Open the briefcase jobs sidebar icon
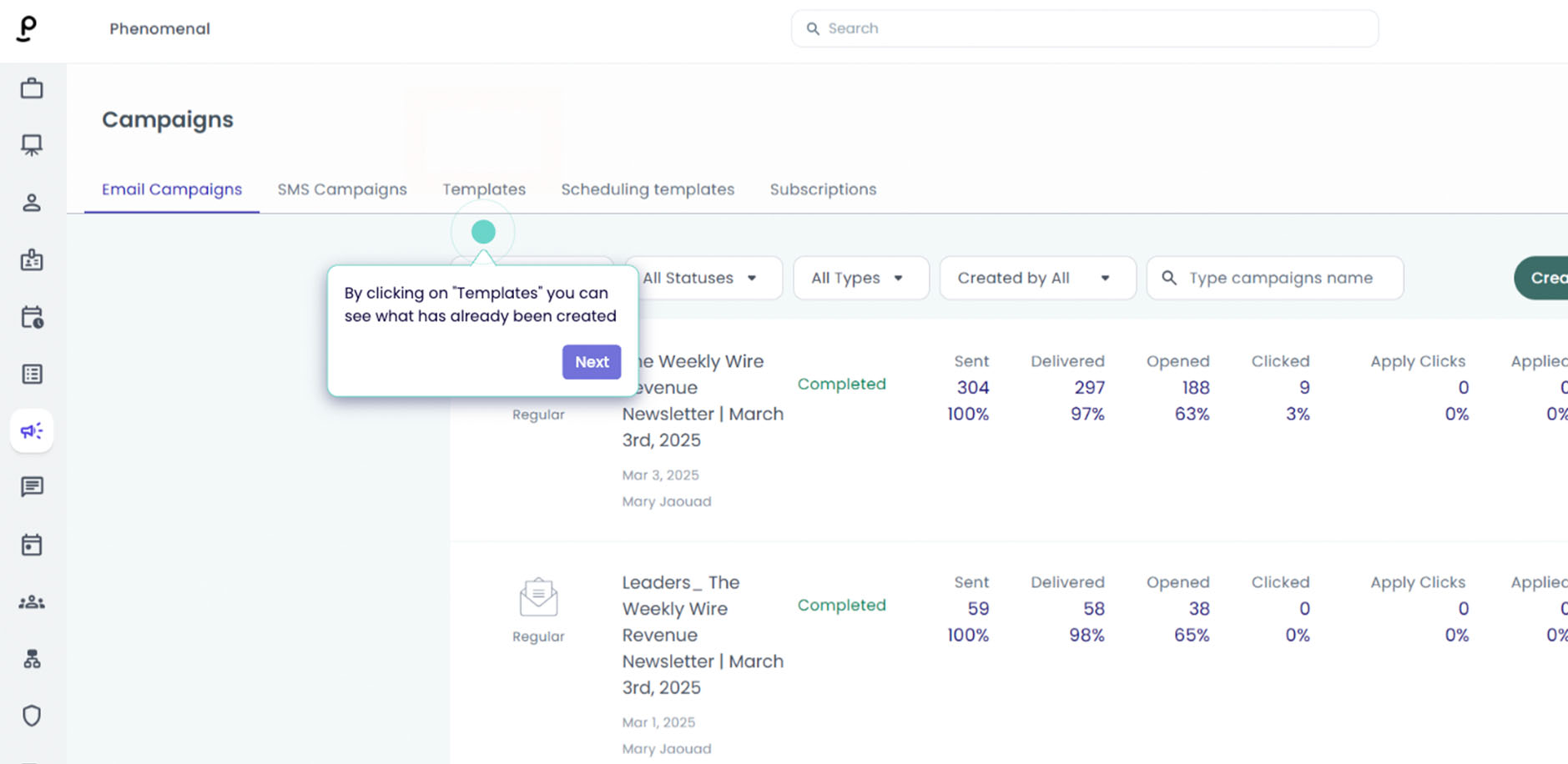This screenshot has width=1568, height=764. click(x=32, y=88)
